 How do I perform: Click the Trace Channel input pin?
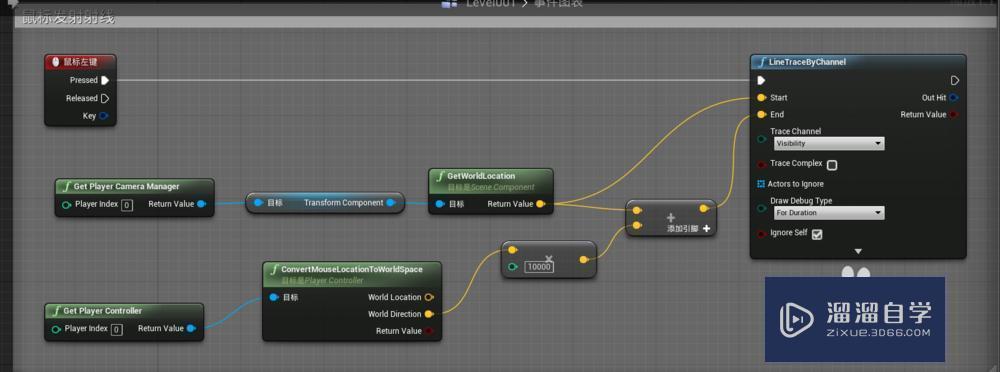click(761, 139)
